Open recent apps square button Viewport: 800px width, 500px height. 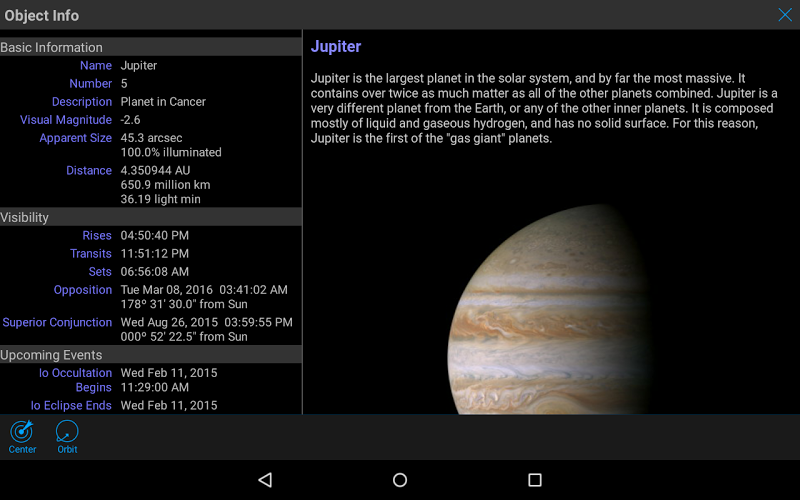click(x=535, y=480)
